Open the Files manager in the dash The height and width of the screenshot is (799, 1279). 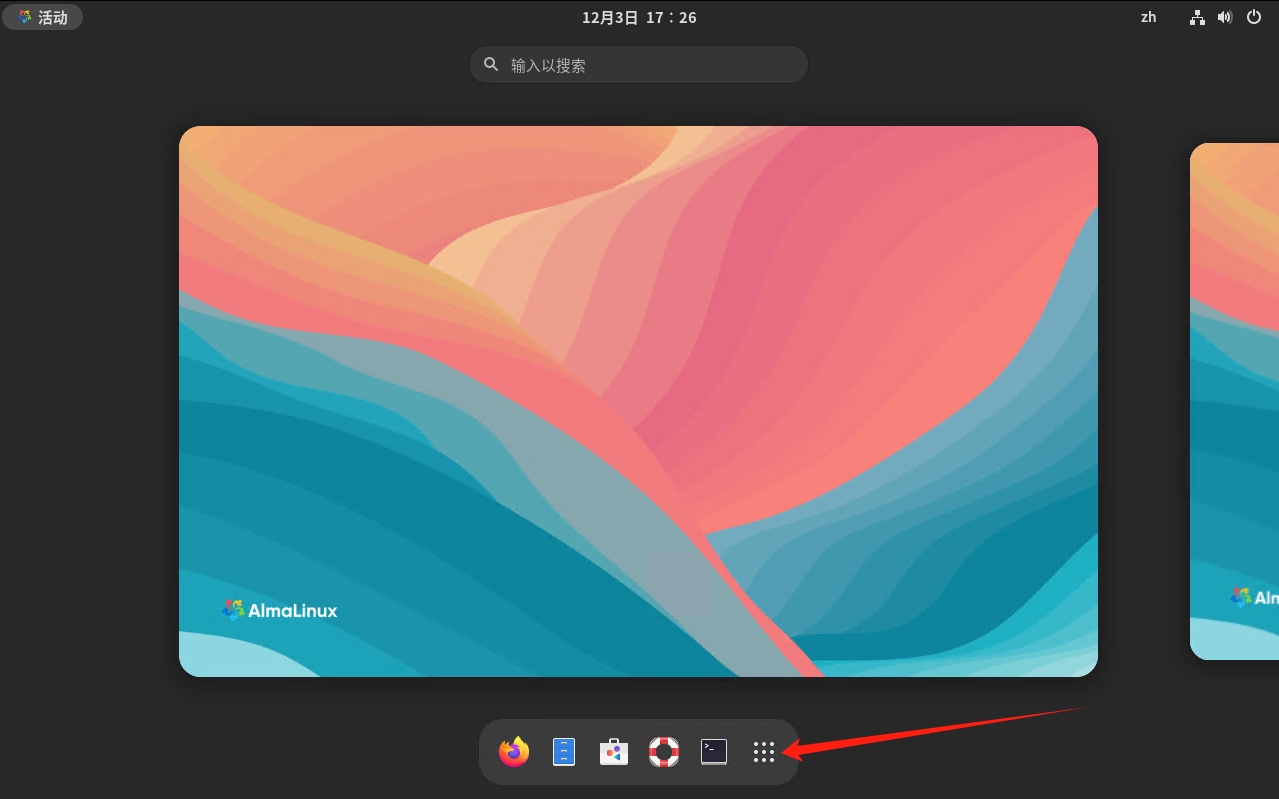click(x=564, y=752)
